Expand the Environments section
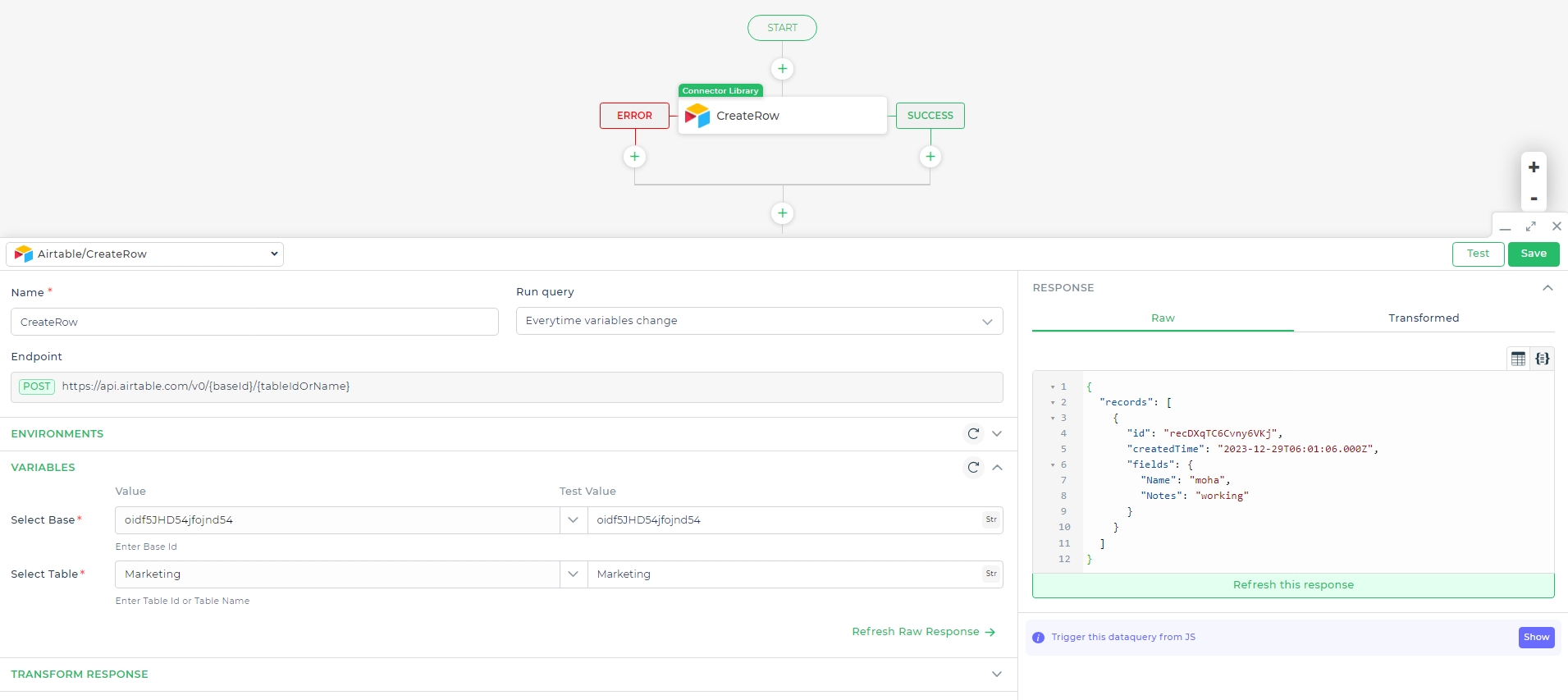 (997, 434)
